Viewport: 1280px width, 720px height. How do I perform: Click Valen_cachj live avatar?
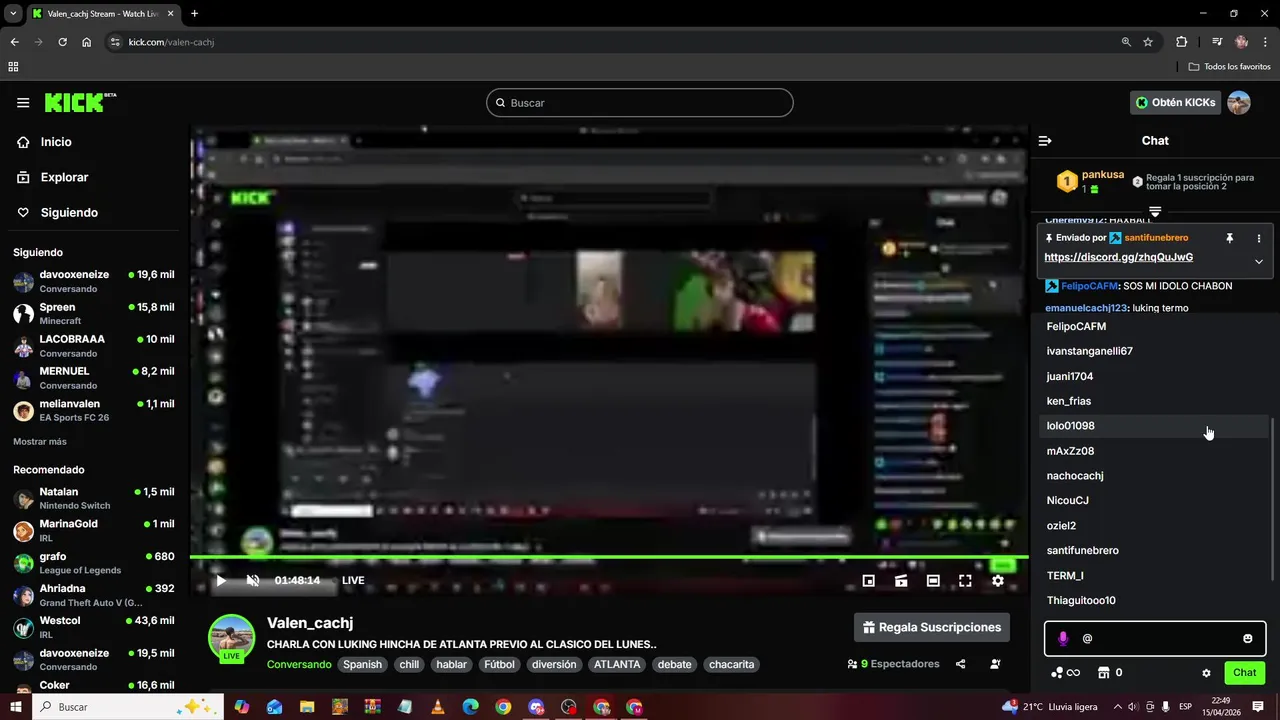click(231, 638)
